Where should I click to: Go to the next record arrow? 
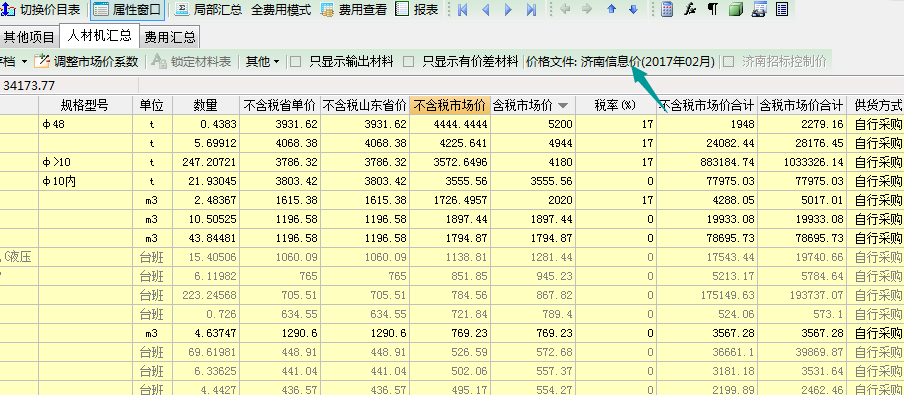pos(508,10)
